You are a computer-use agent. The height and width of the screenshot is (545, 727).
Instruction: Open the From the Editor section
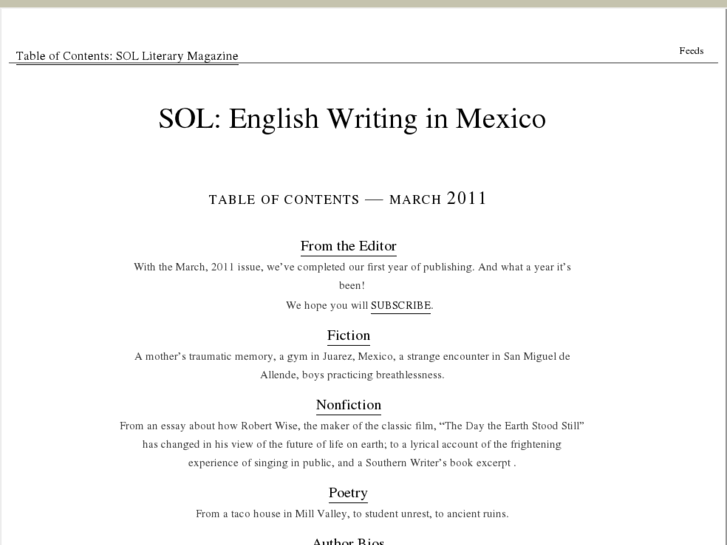(348, 246)
